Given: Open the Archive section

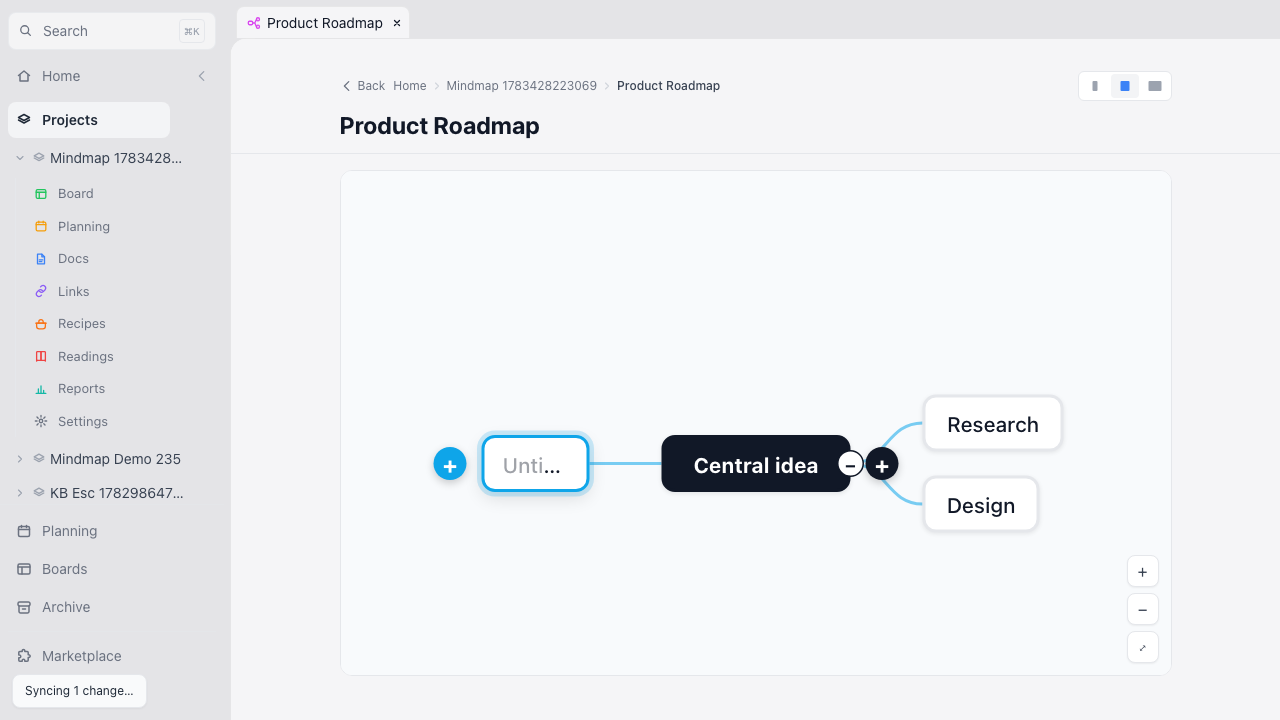Looking at the screenshot, I should click(x=66, y=607).
